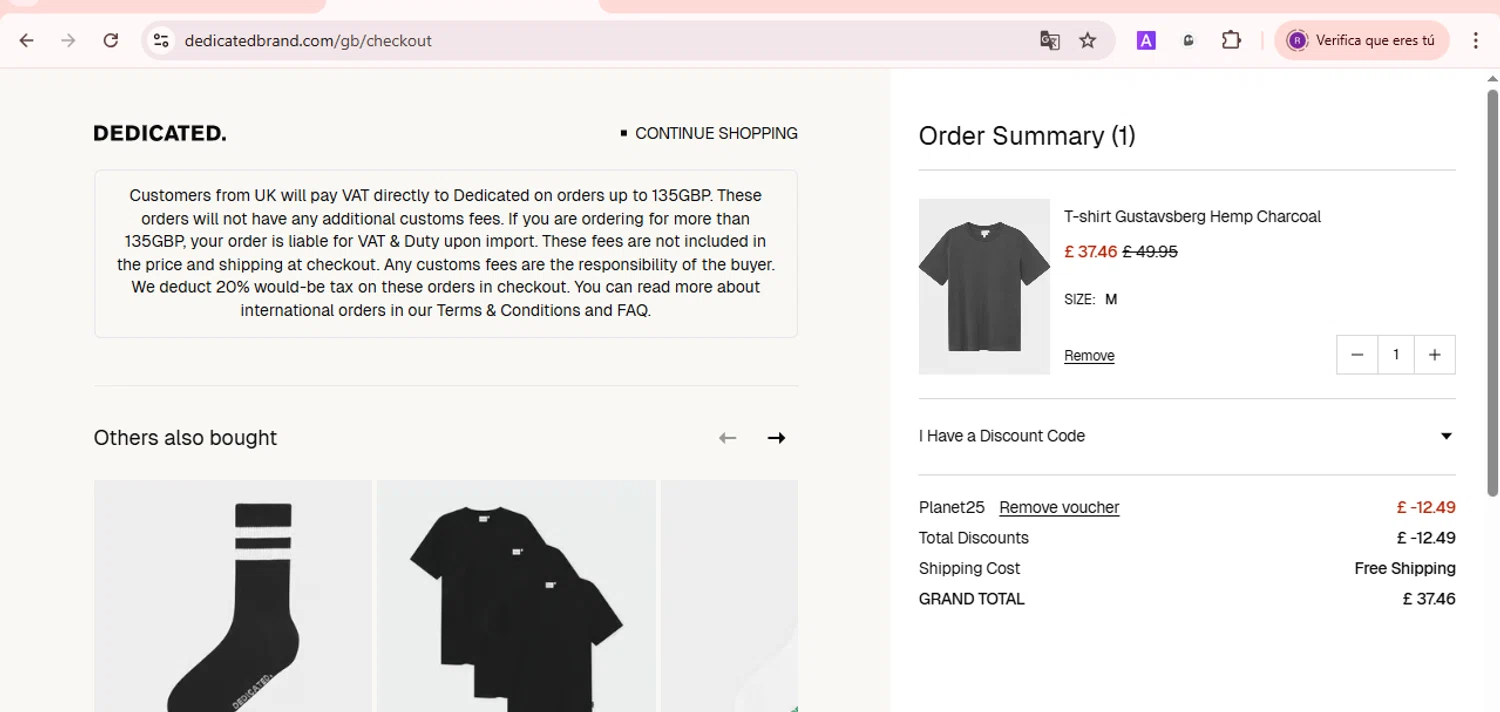Increase t-shirt quantity with plus button
Screen dimensions: 1500x712
click(x=1435, y=355)
